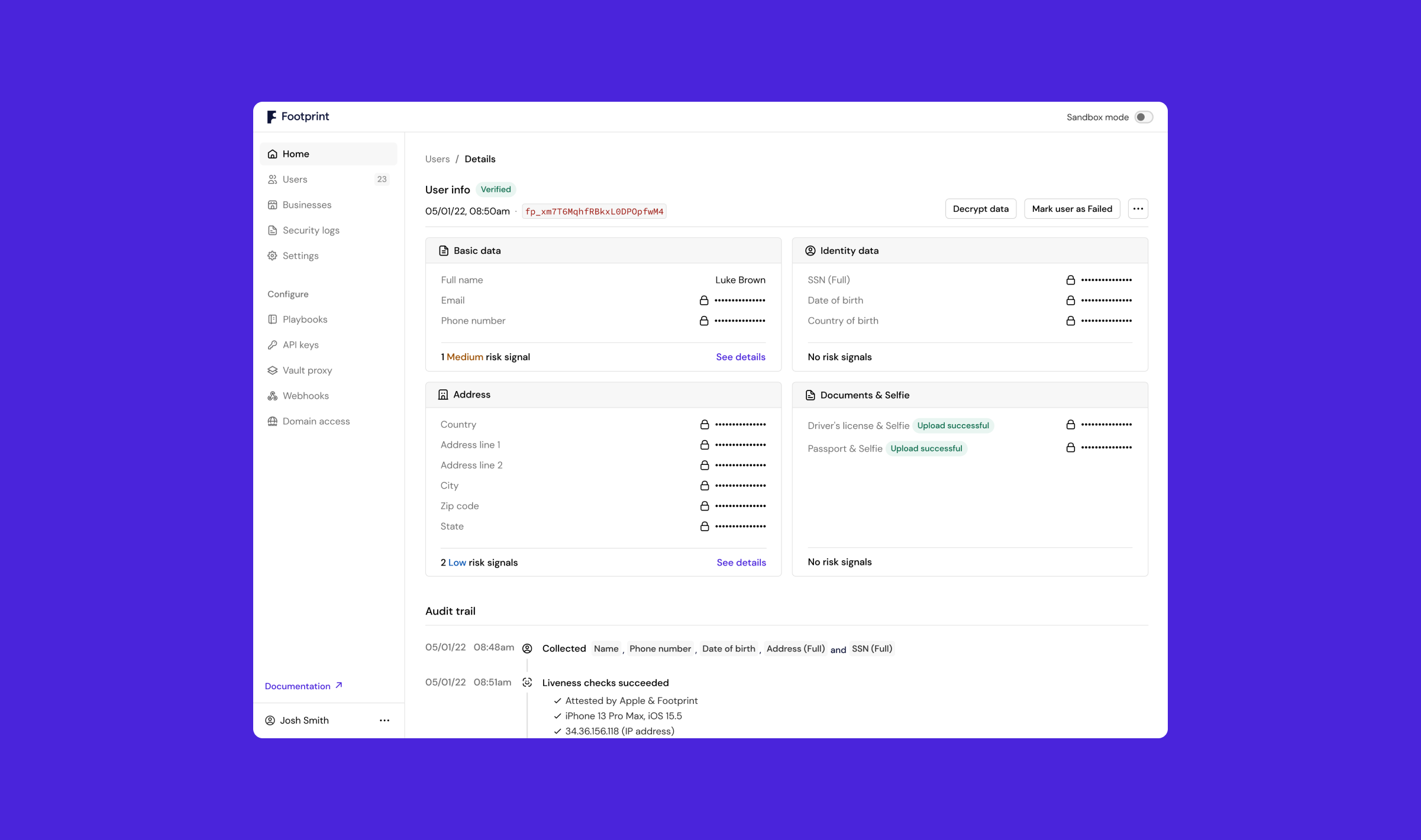The image size is (1421, 840).
Task: Click the fp_xm7T6MqhfRBkxL0DPOpfwM4 user ID tag
Action: pos(594,212)
